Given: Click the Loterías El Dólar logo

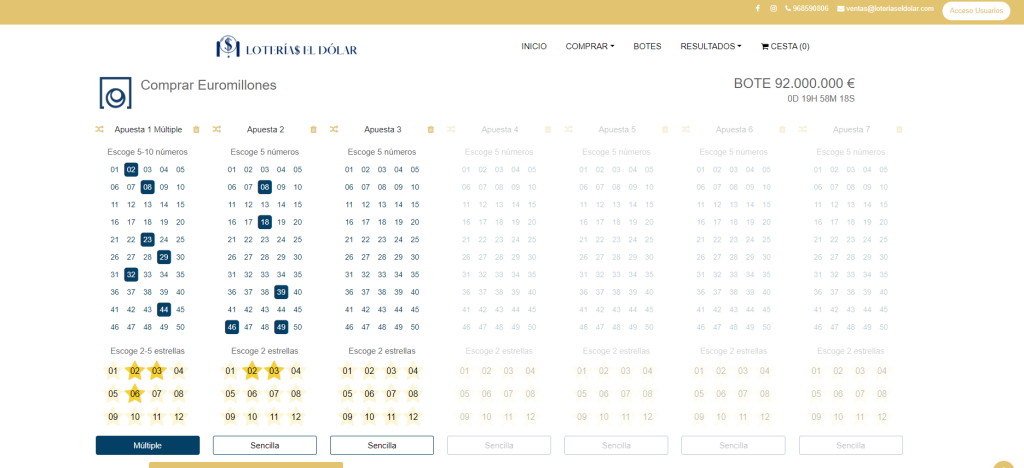Looking at the screenshot, I should 287,46.
